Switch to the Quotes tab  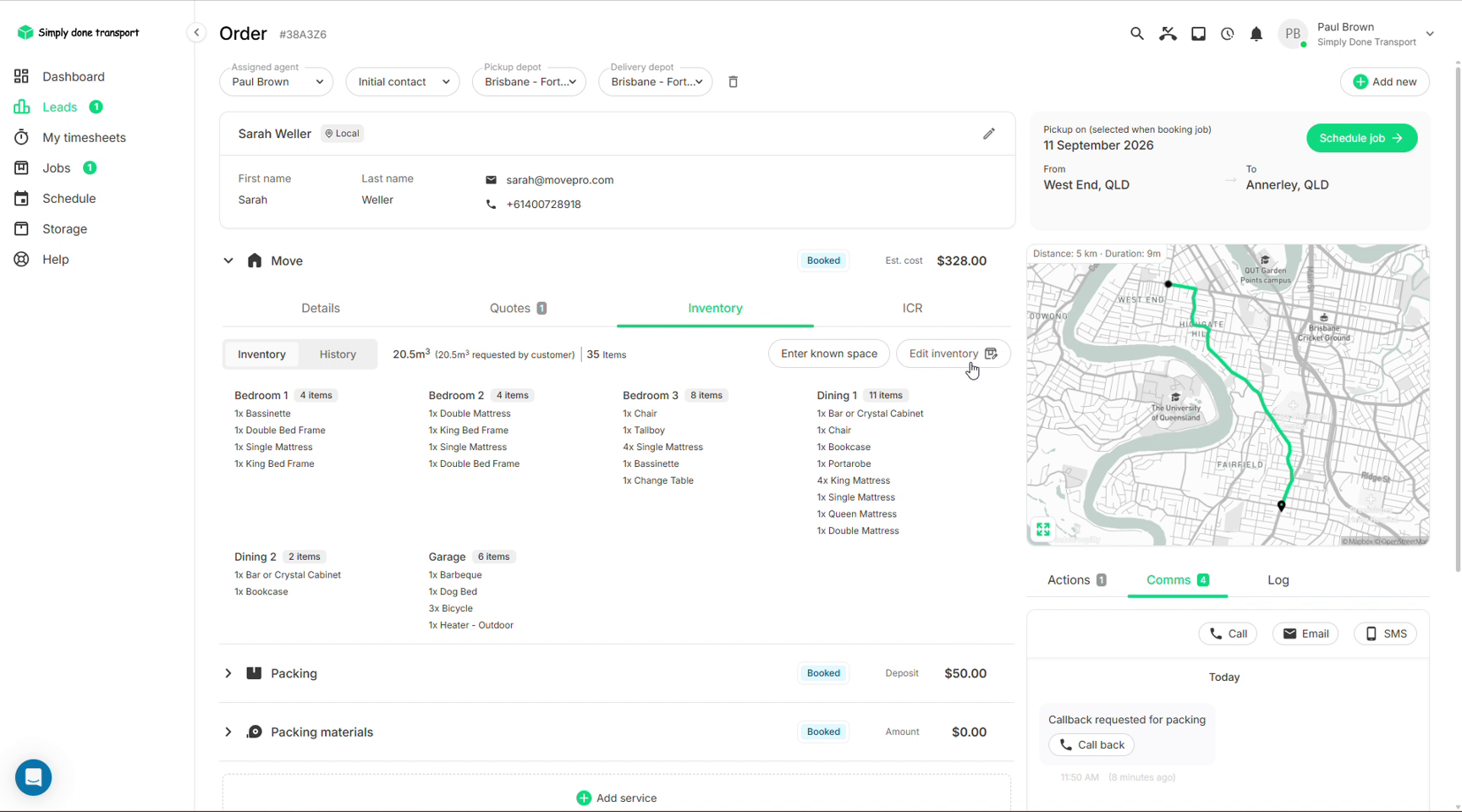tap(518, 308)
